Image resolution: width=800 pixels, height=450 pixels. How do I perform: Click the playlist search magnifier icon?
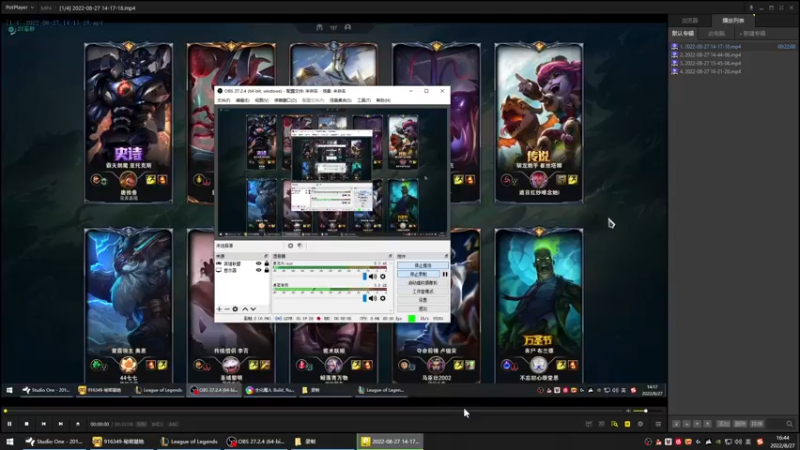(789, 424)
